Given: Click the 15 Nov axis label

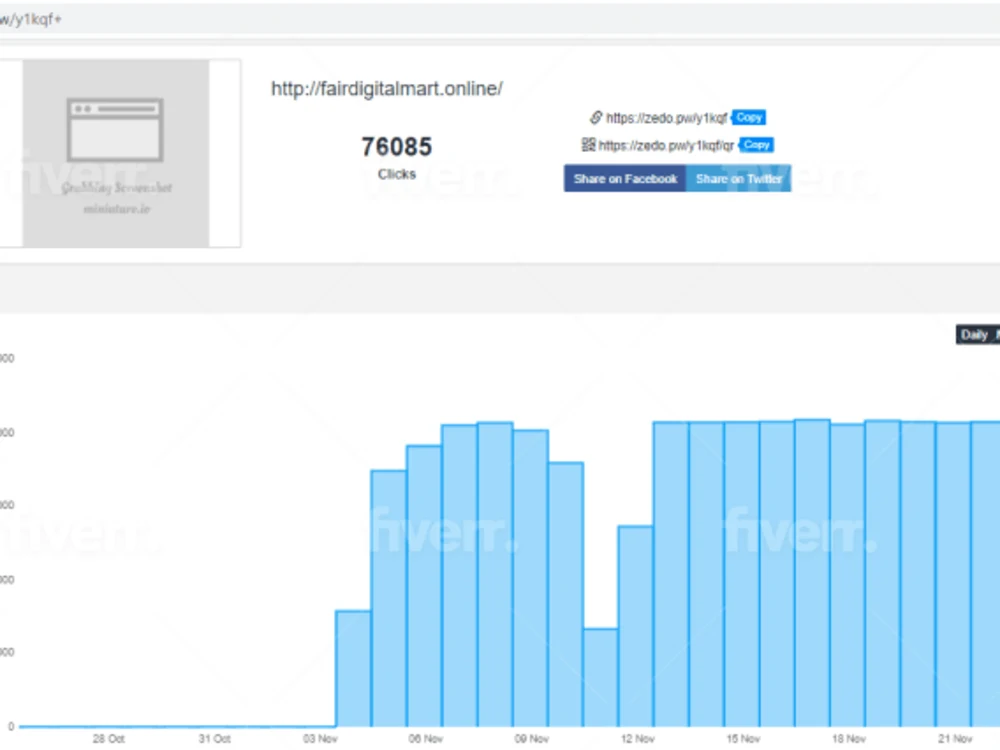Looking at the screenshot, I should [x=743, y=739].
